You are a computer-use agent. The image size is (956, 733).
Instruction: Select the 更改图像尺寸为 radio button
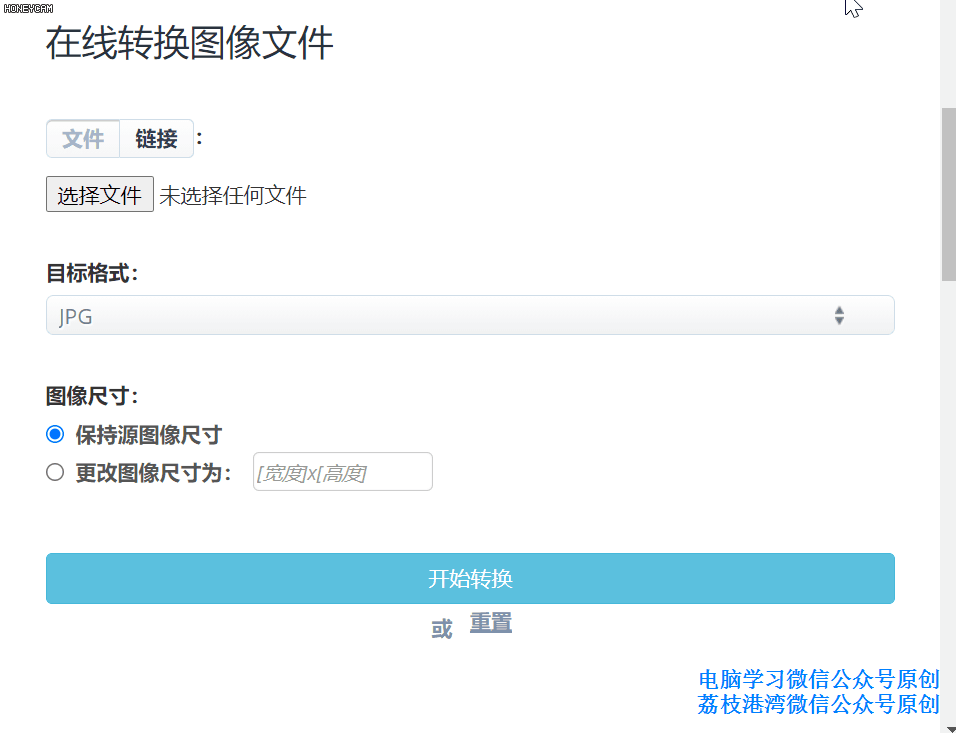tap(55, 472)
